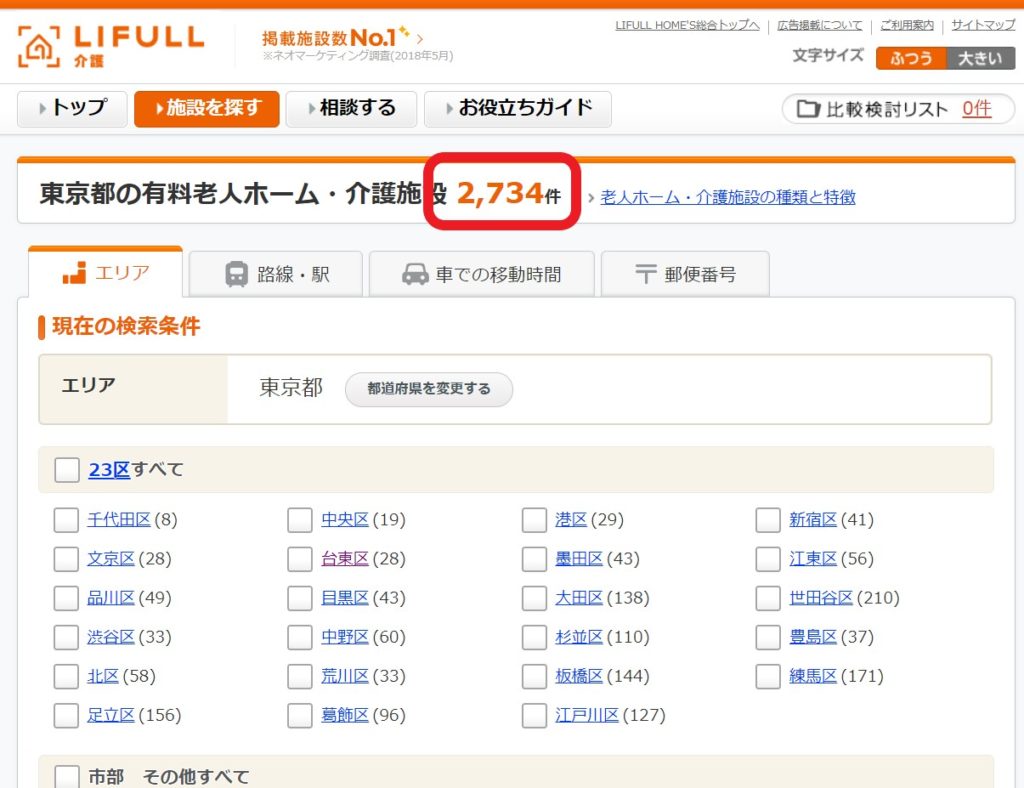
Task: Switch to the 車での移動時間 tab
Action: (x=482, y=274)
